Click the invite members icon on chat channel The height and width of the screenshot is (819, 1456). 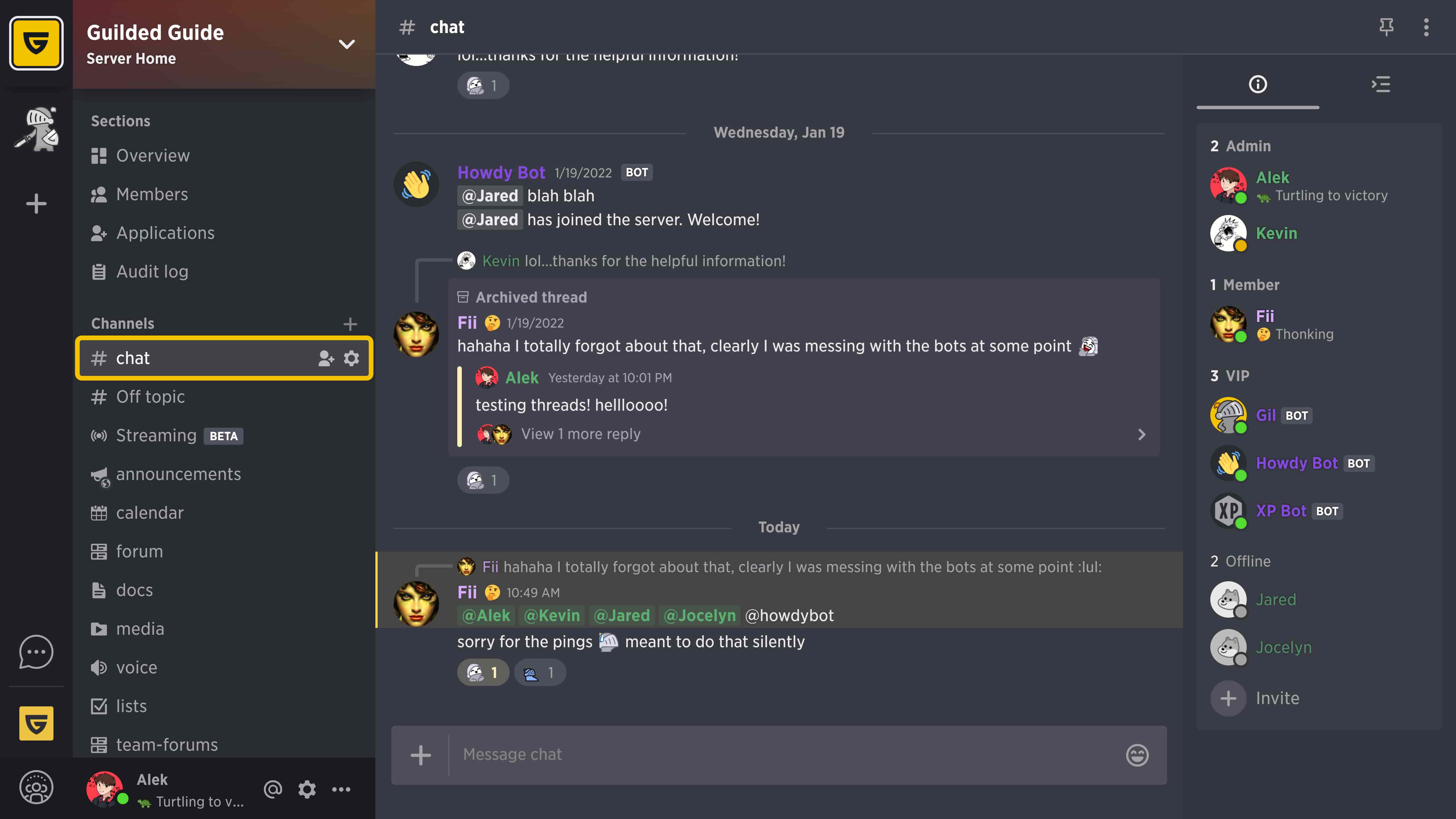[326, 358]
